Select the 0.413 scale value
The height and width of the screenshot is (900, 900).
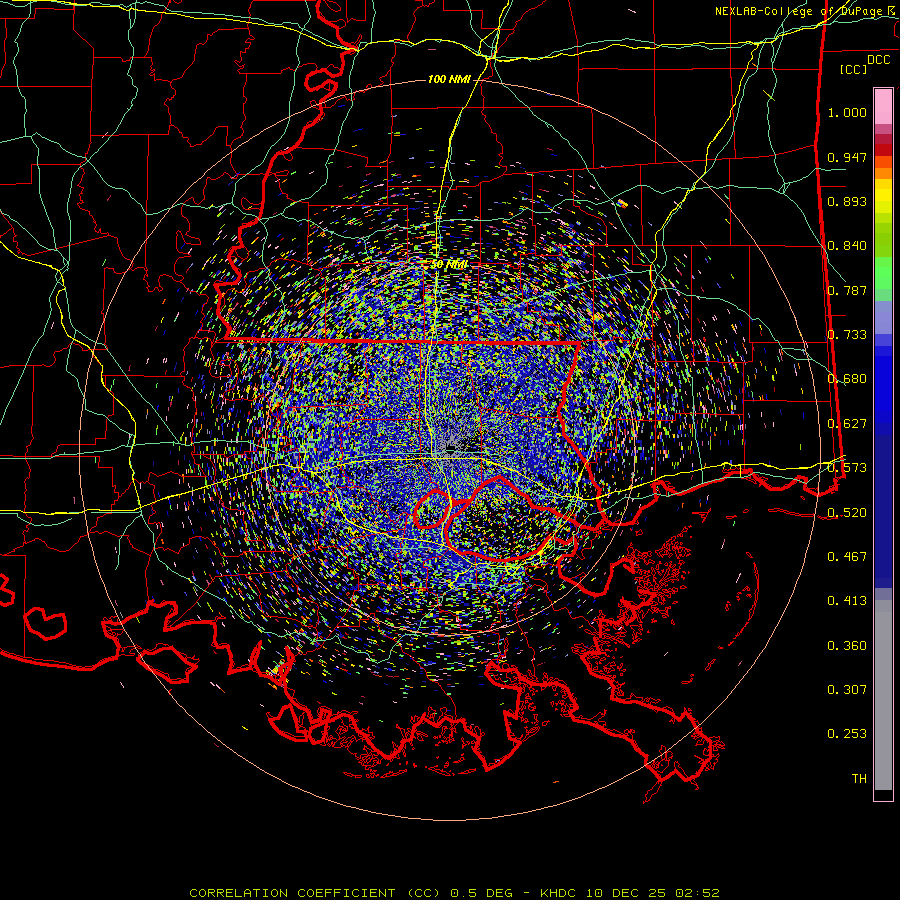847,601
